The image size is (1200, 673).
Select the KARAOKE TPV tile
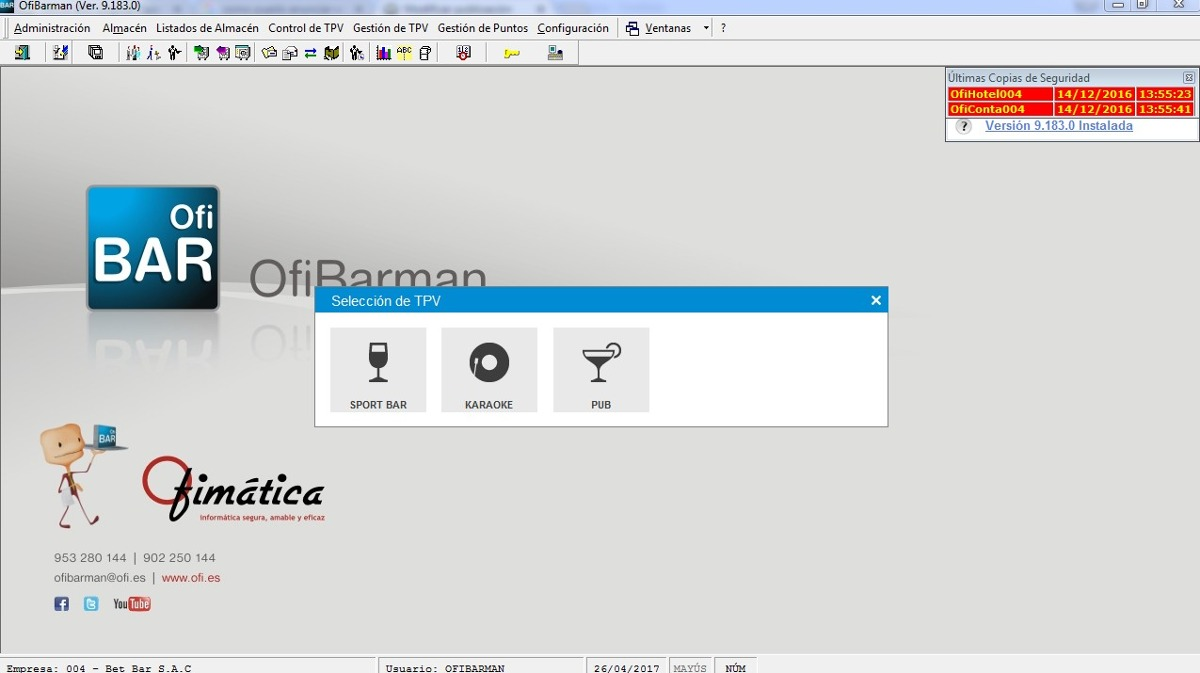[x=489, y=370]
